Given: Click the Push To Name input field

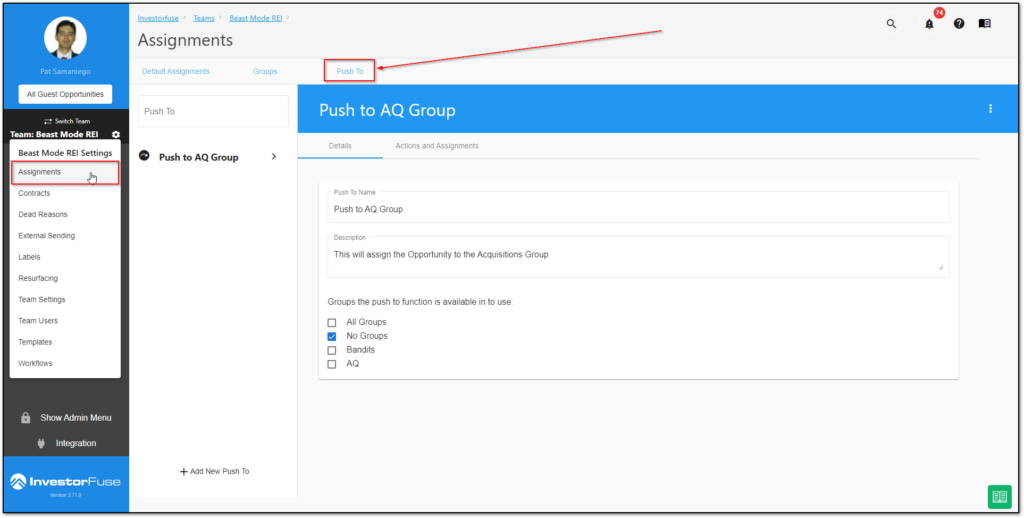Looking at the screenshot, I should pyautogui.click(x=638, y=207).
